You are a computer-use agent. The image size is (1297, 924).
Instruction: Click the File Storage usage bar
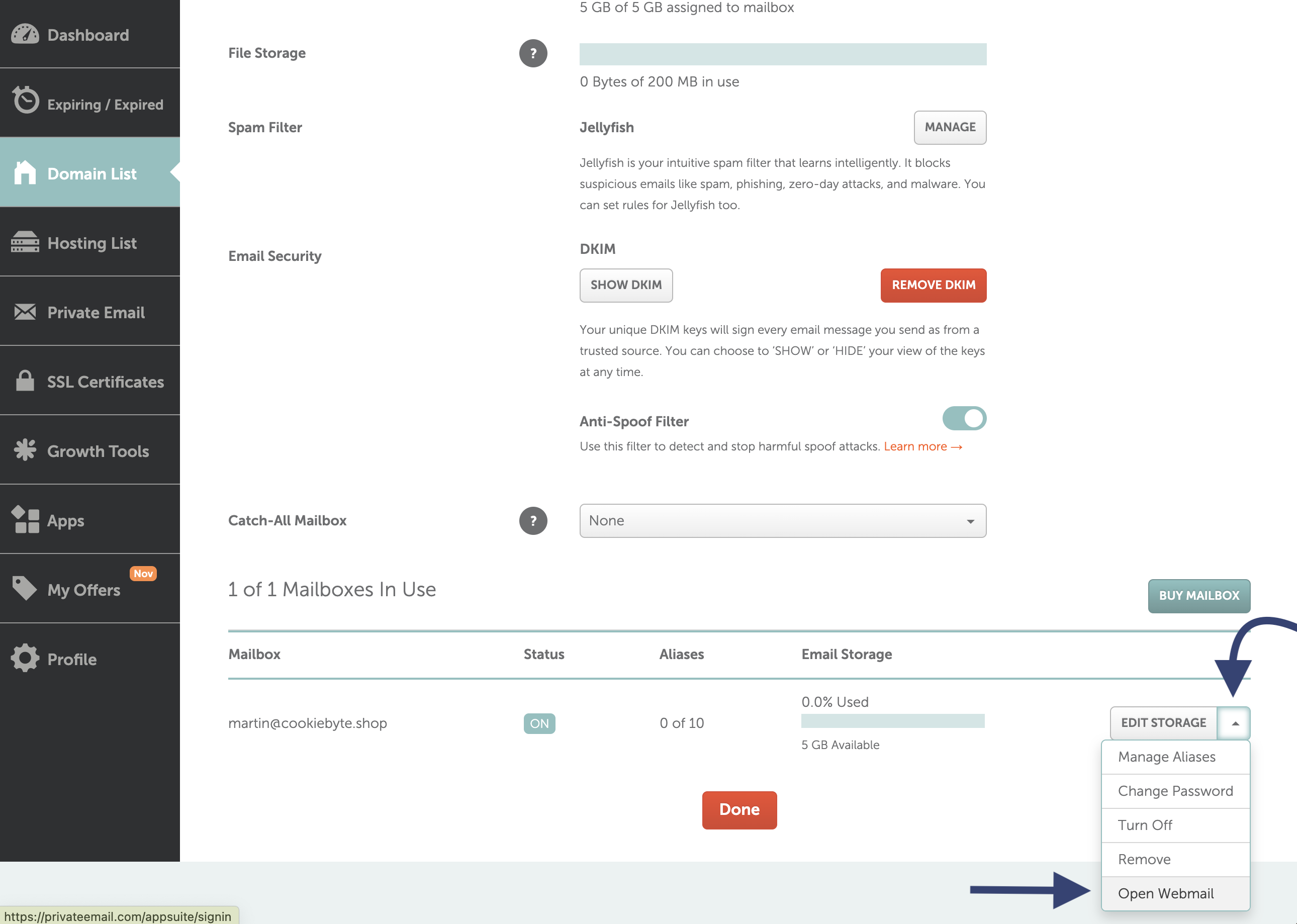782,54
